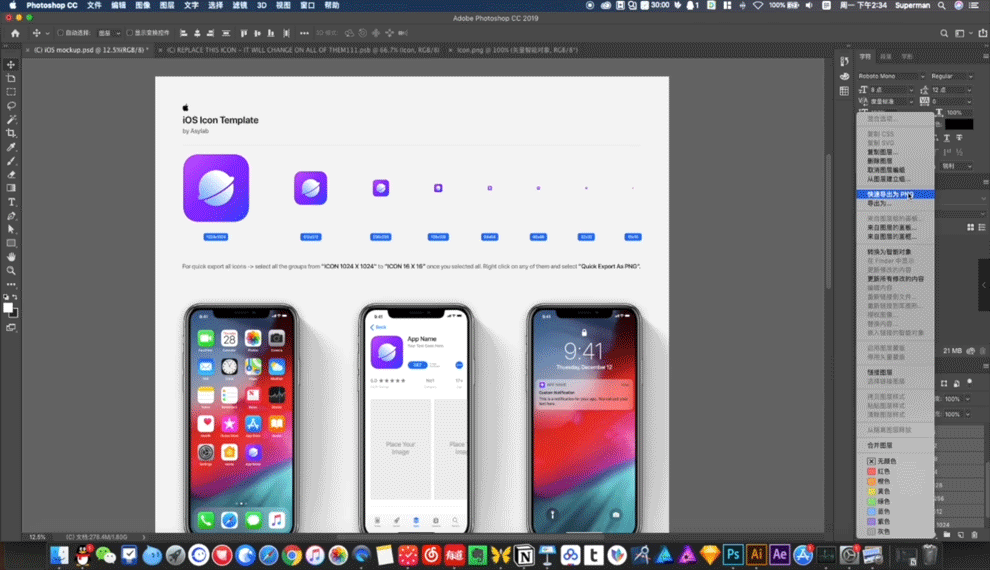
Task: Click the large 1024 icon on canvas
Action: pyautogui.click(x=216, y=188)
